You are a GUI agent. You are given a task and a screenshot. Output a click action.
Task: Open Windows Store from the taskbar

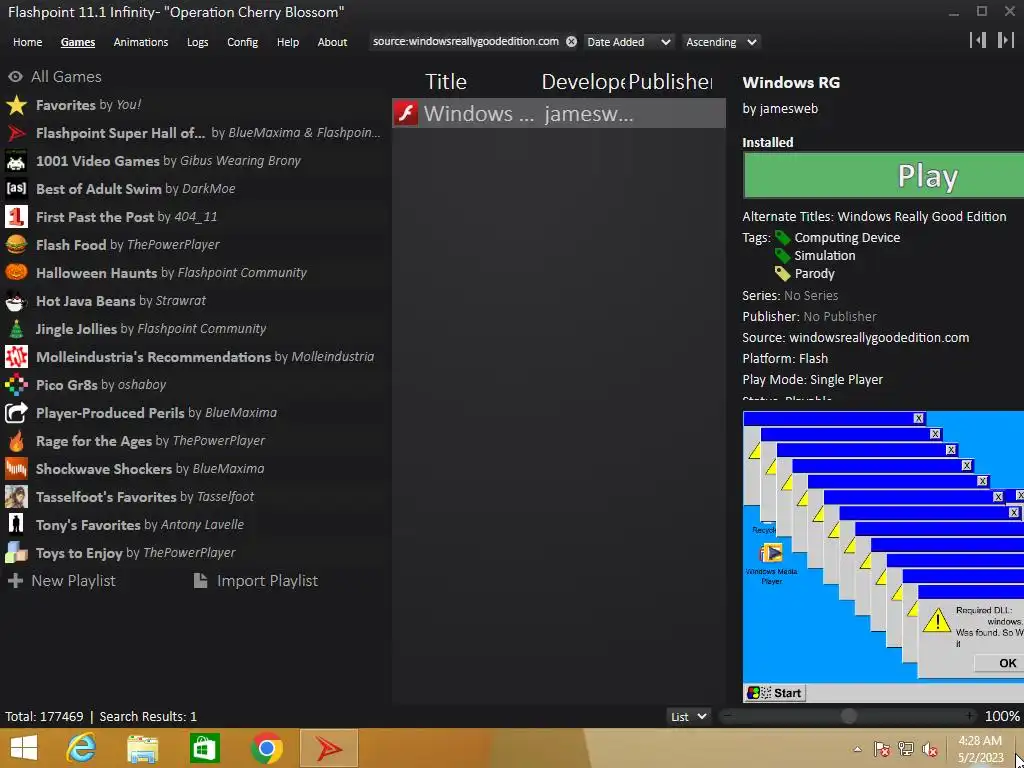[x=204, y=748]
